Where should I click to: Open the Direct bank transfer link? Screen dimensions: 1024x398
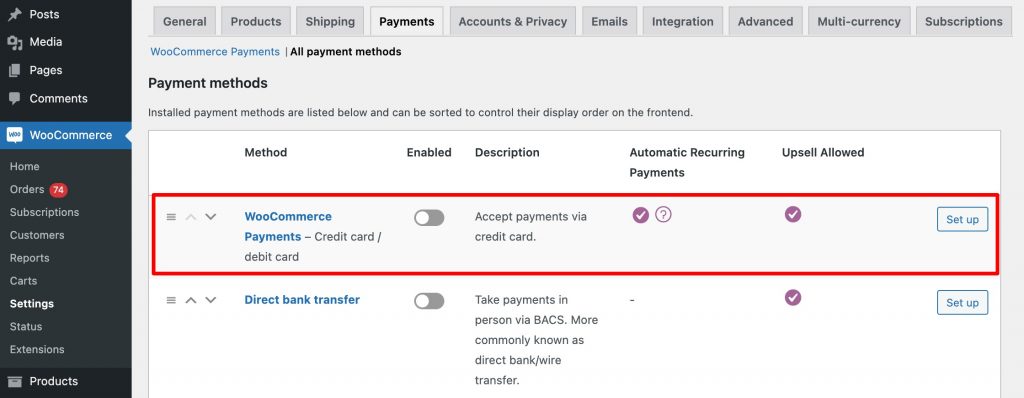(x=302, y=300)
